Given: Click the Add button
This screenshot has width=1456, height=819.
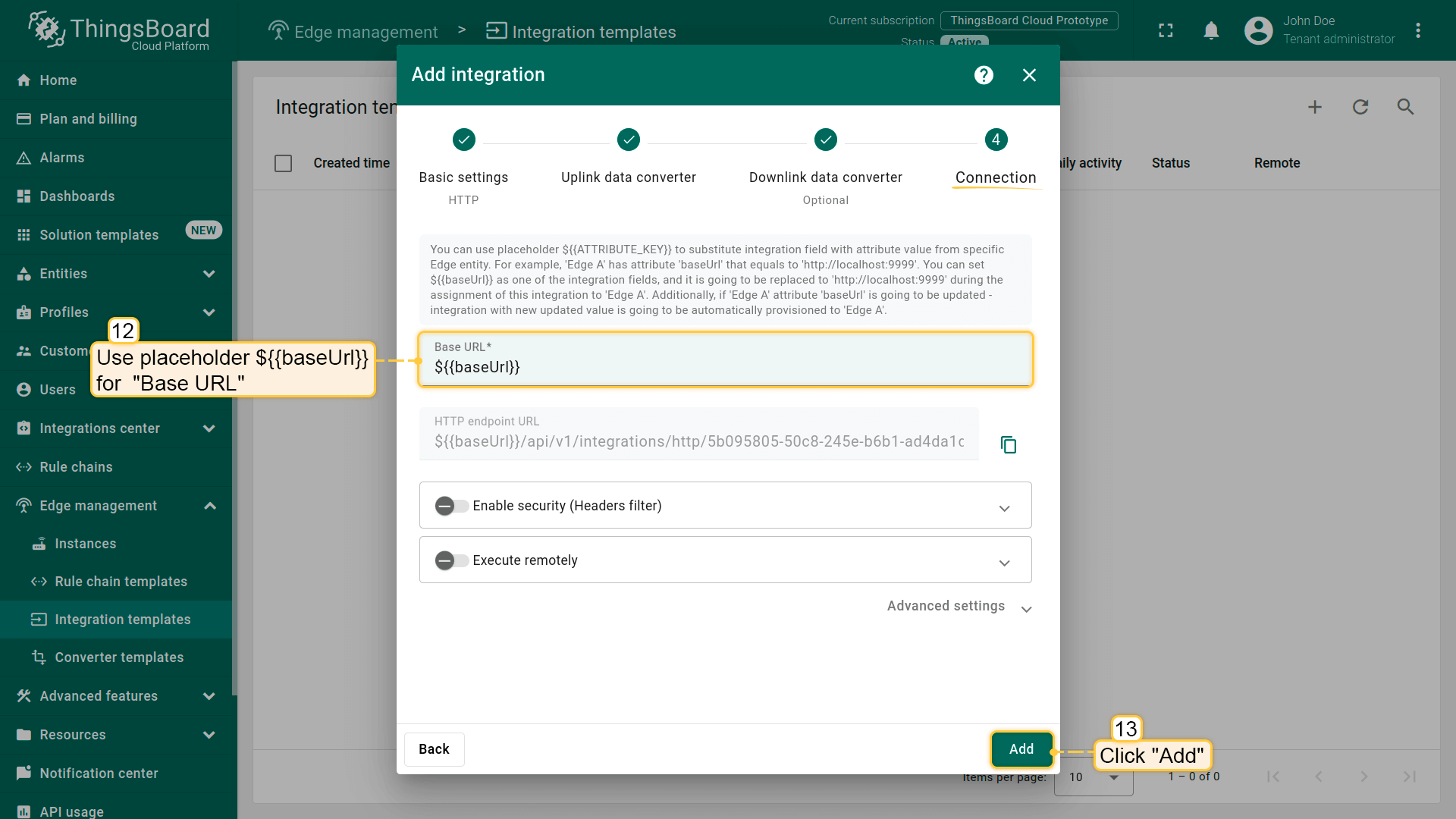Looking at the screenshot, I should click(x=1021, y=749).
